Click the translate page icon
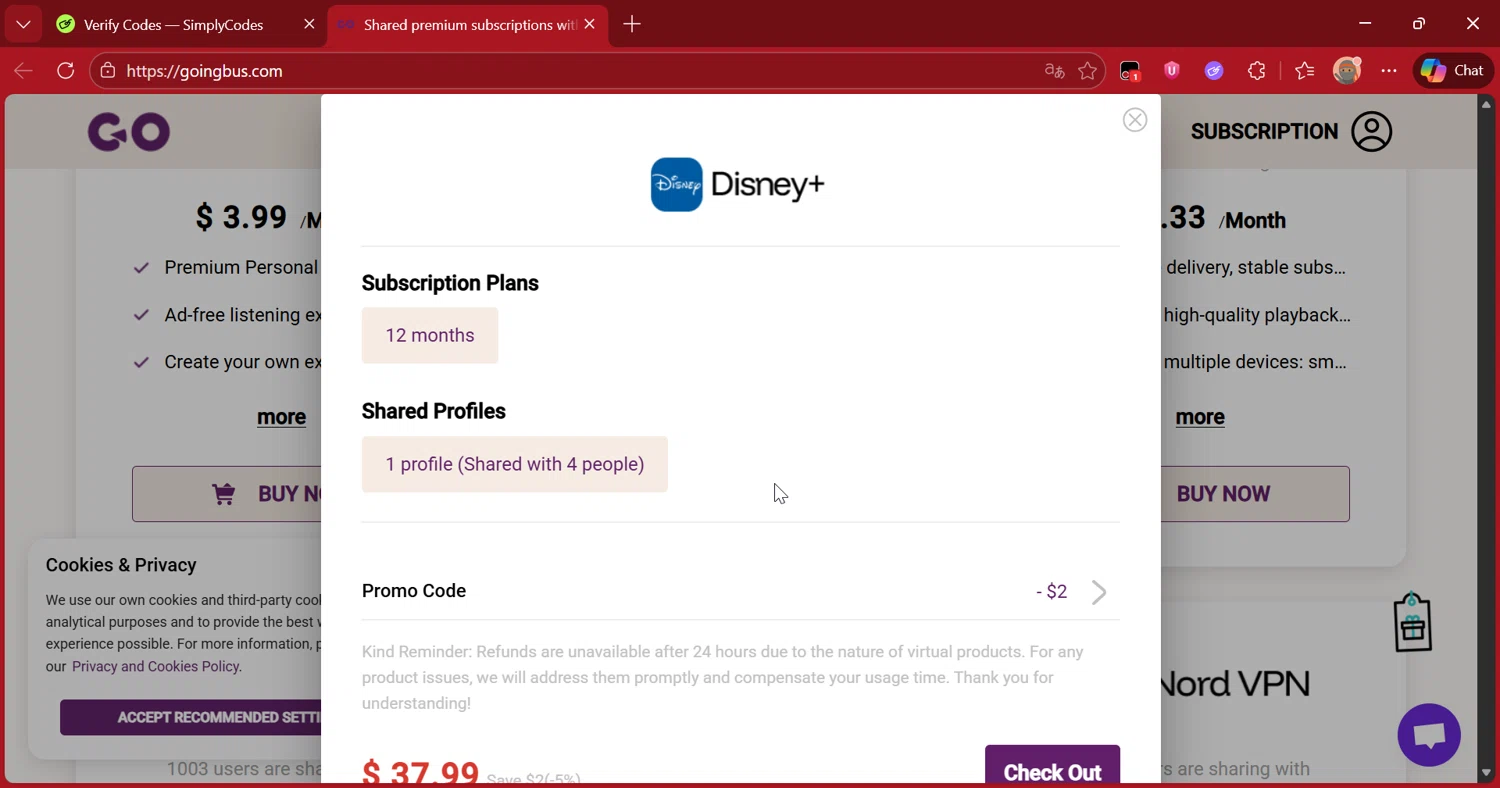 click(1054, 71)
